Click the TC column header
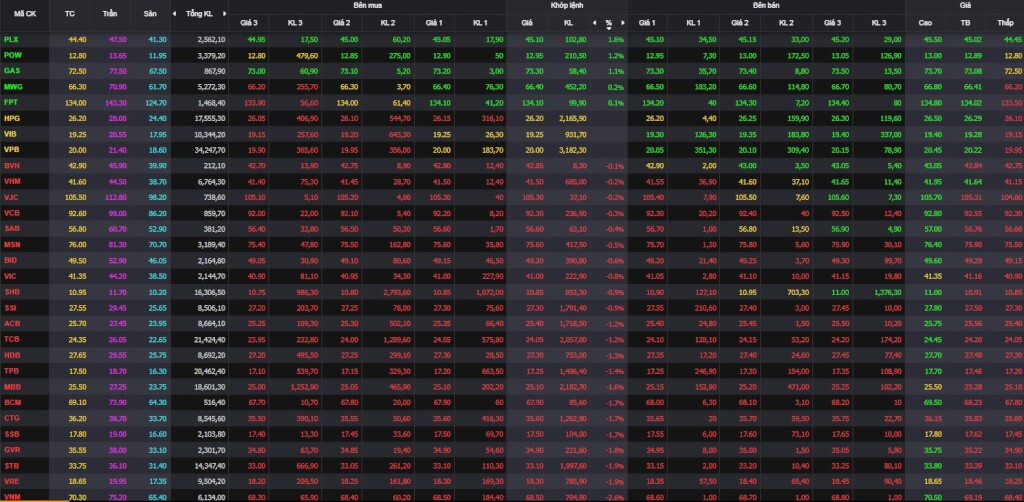 click(70, 14)
